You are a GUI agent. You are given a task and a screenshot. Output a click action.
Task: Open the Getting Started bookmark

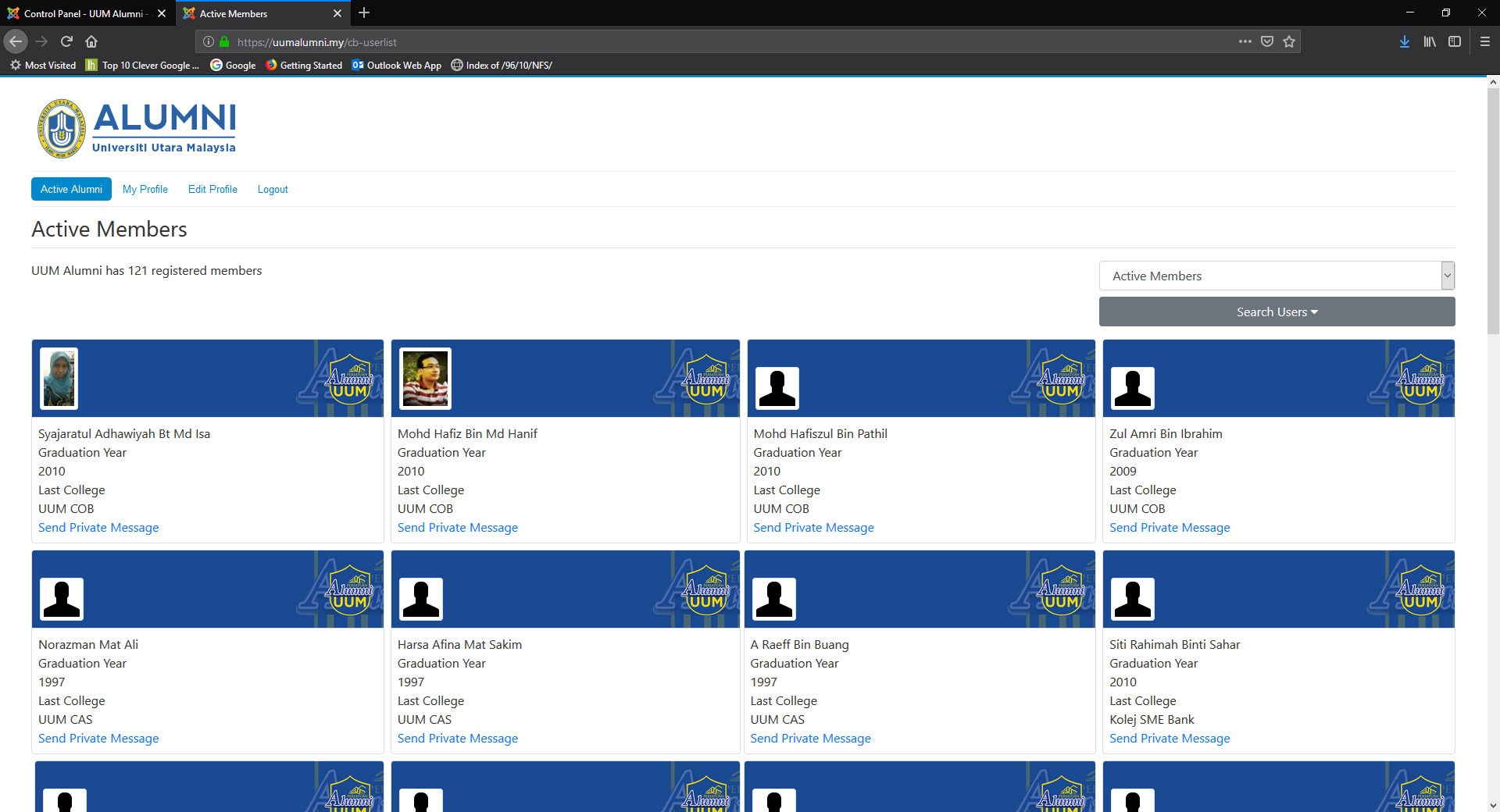(x=304, y=65)
